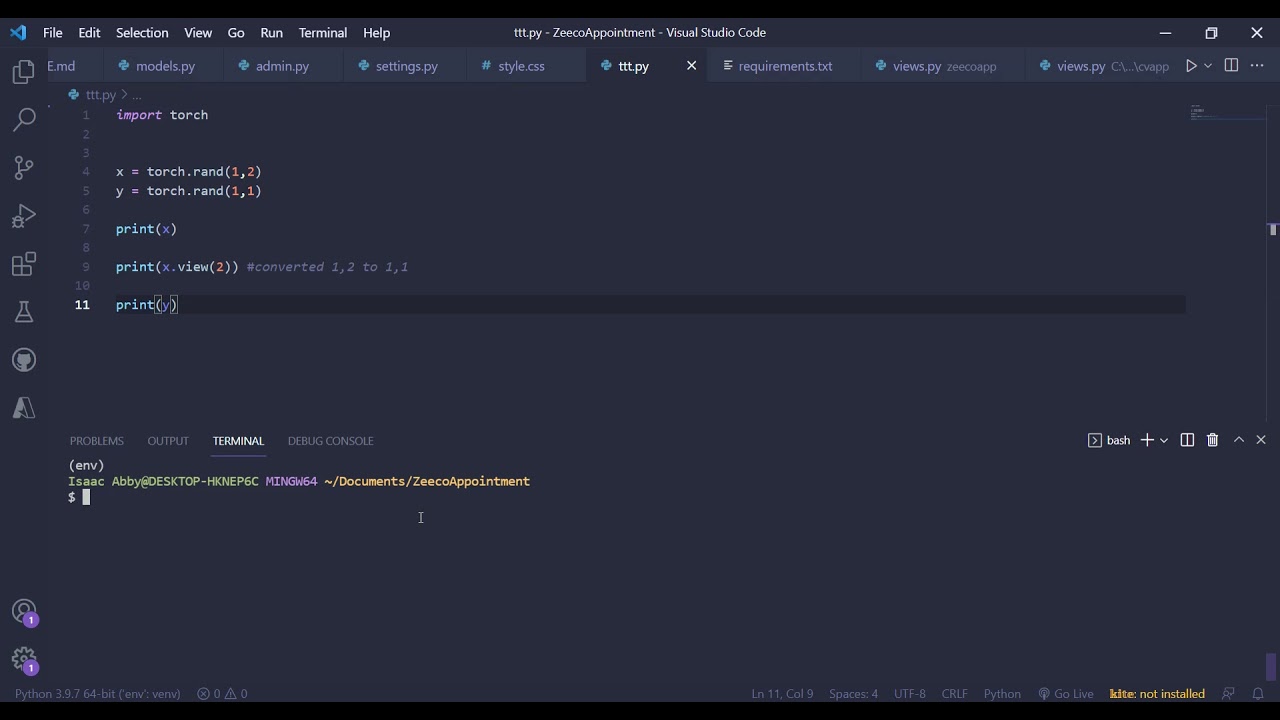The image size is (1280, 720).
Task: Open the View menu
Action: pos(198,32)
